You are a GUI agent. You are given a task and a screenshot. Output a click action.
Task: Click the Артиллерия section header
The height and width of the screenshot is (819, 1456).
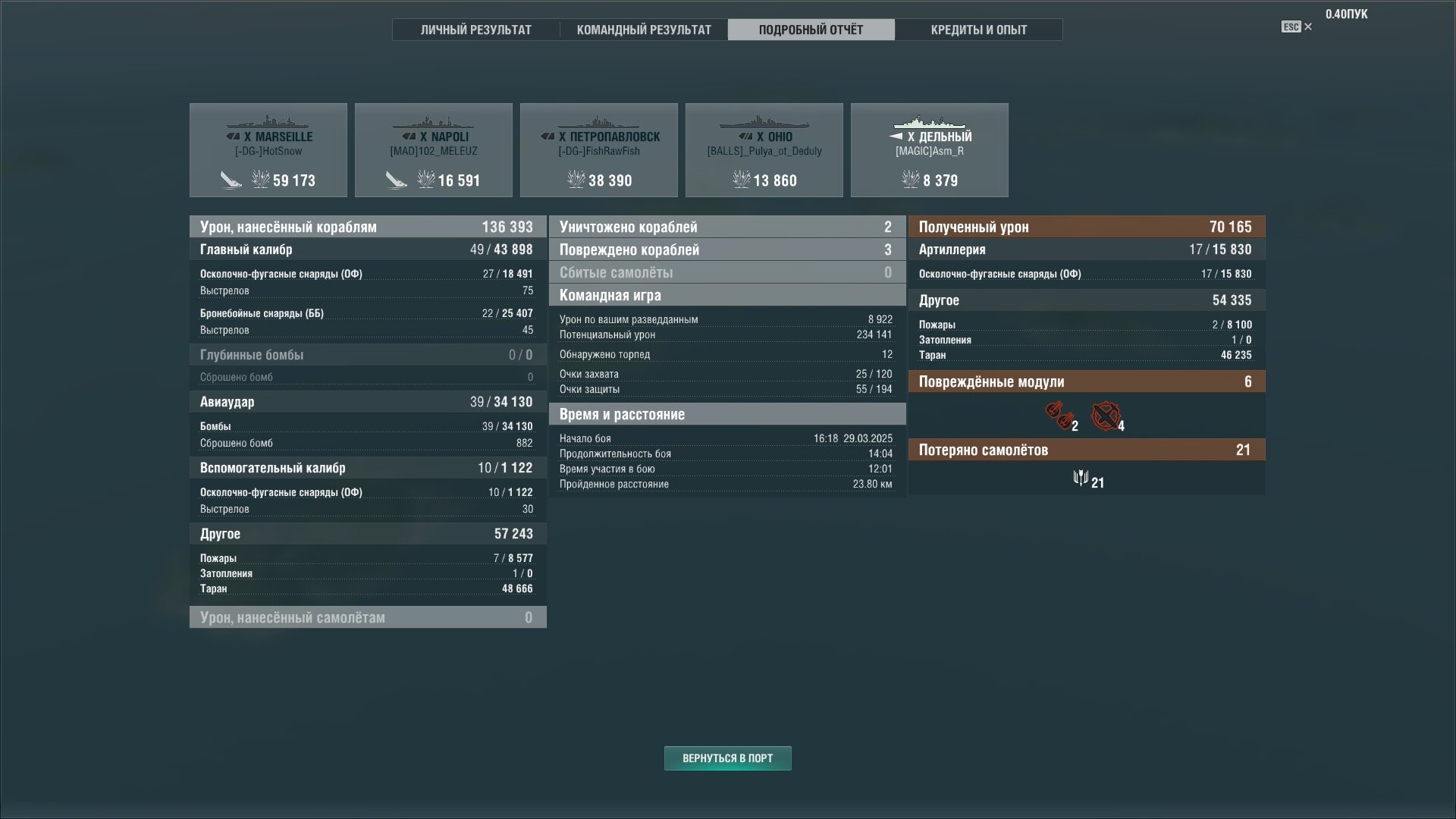click(1087, 249)
